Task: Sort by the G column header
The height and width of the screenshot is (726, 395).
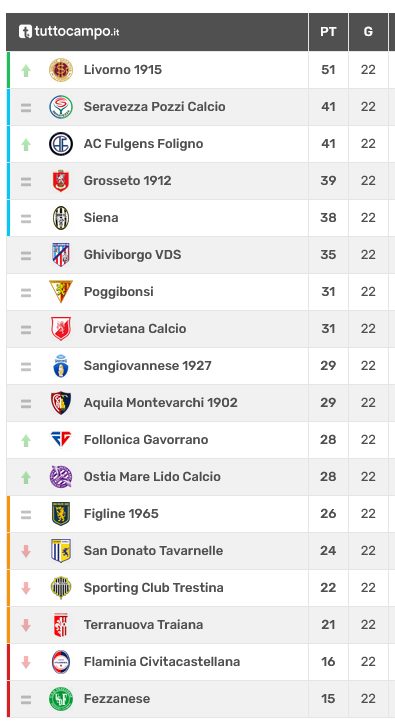Action: pyautogui.click(x=368, y=32)
